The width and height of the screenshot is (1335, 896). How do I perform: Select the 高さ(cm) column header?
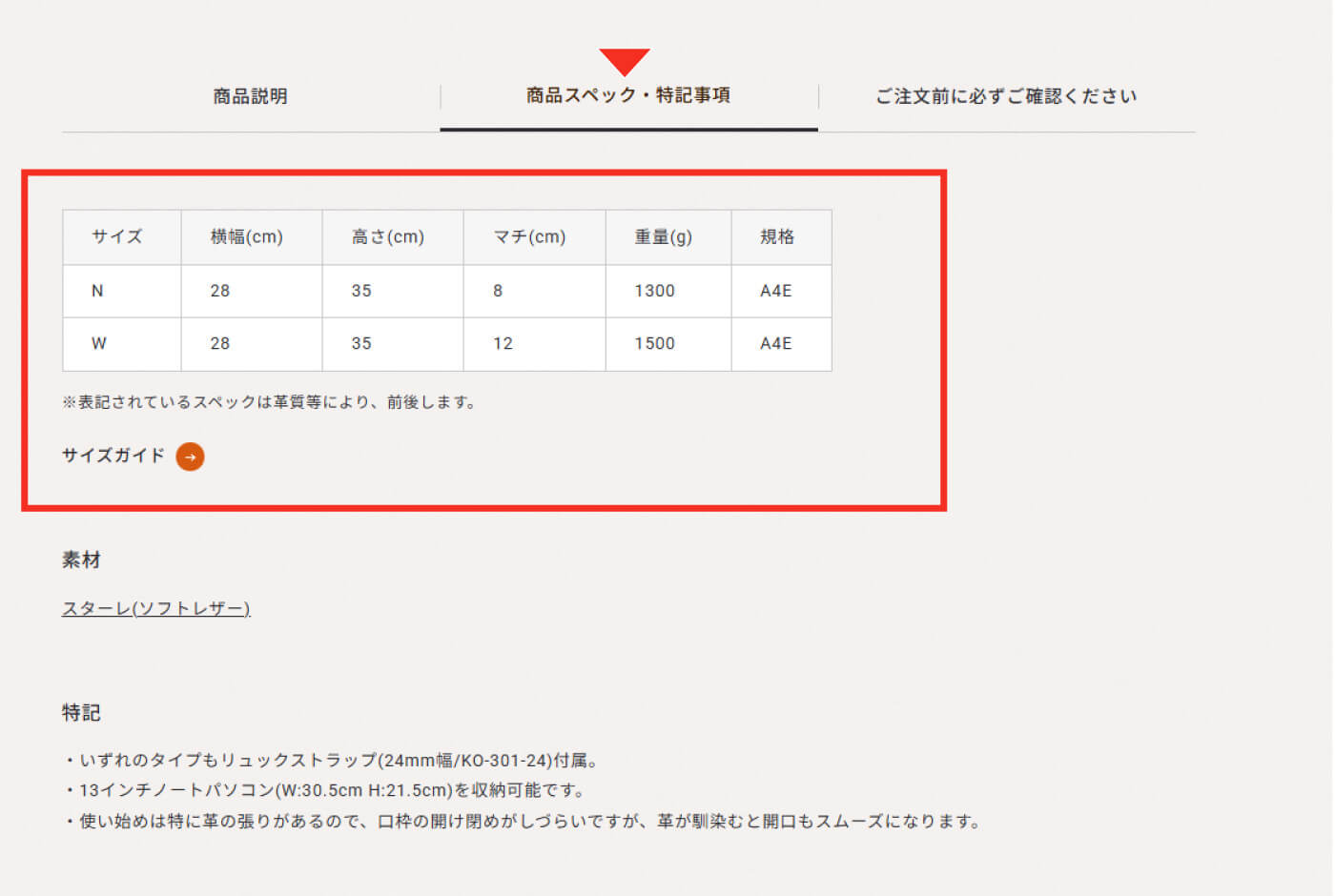coord(388,236)
